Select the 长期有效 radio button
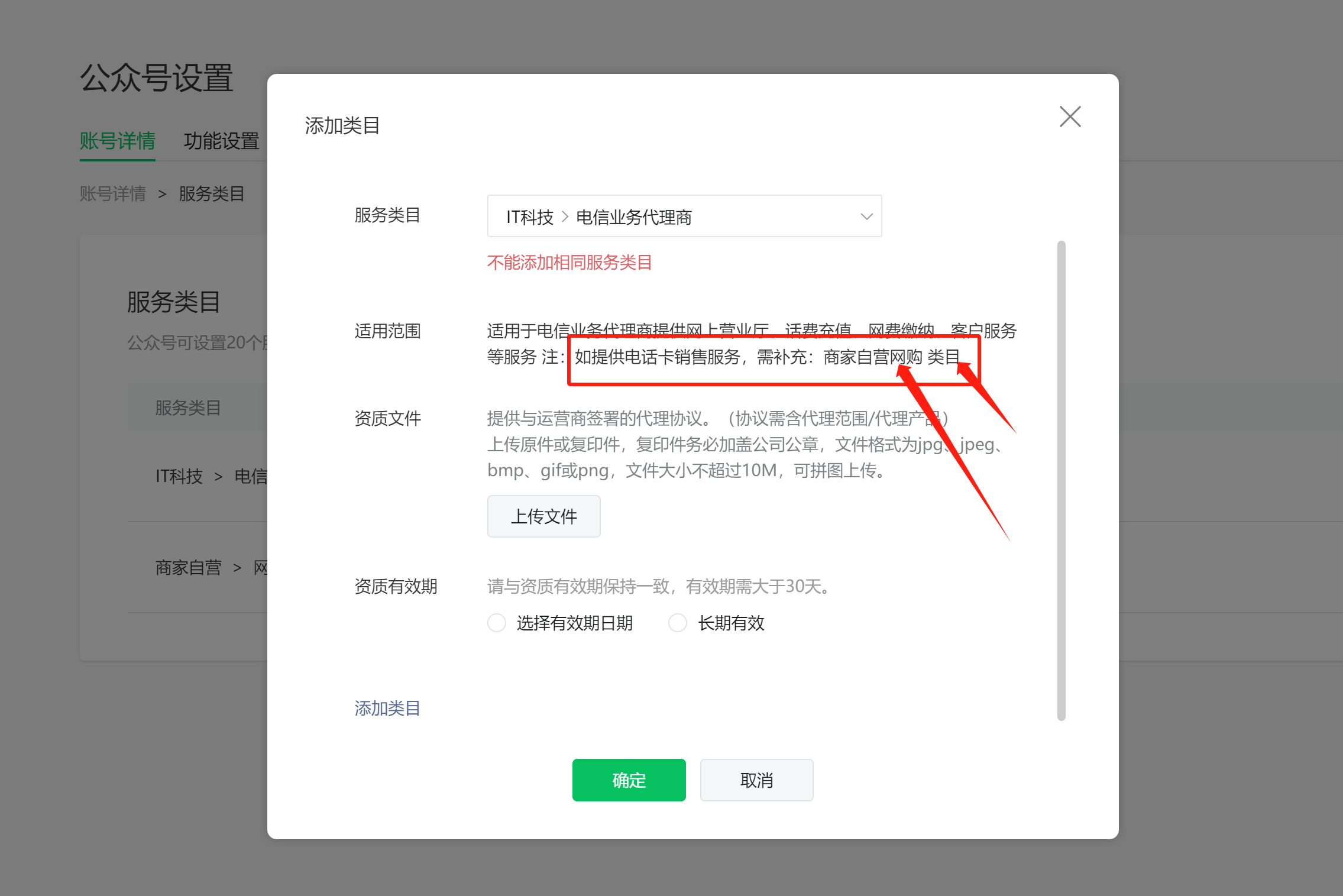The image size is (1343, 896). click(x=678, y=623)
